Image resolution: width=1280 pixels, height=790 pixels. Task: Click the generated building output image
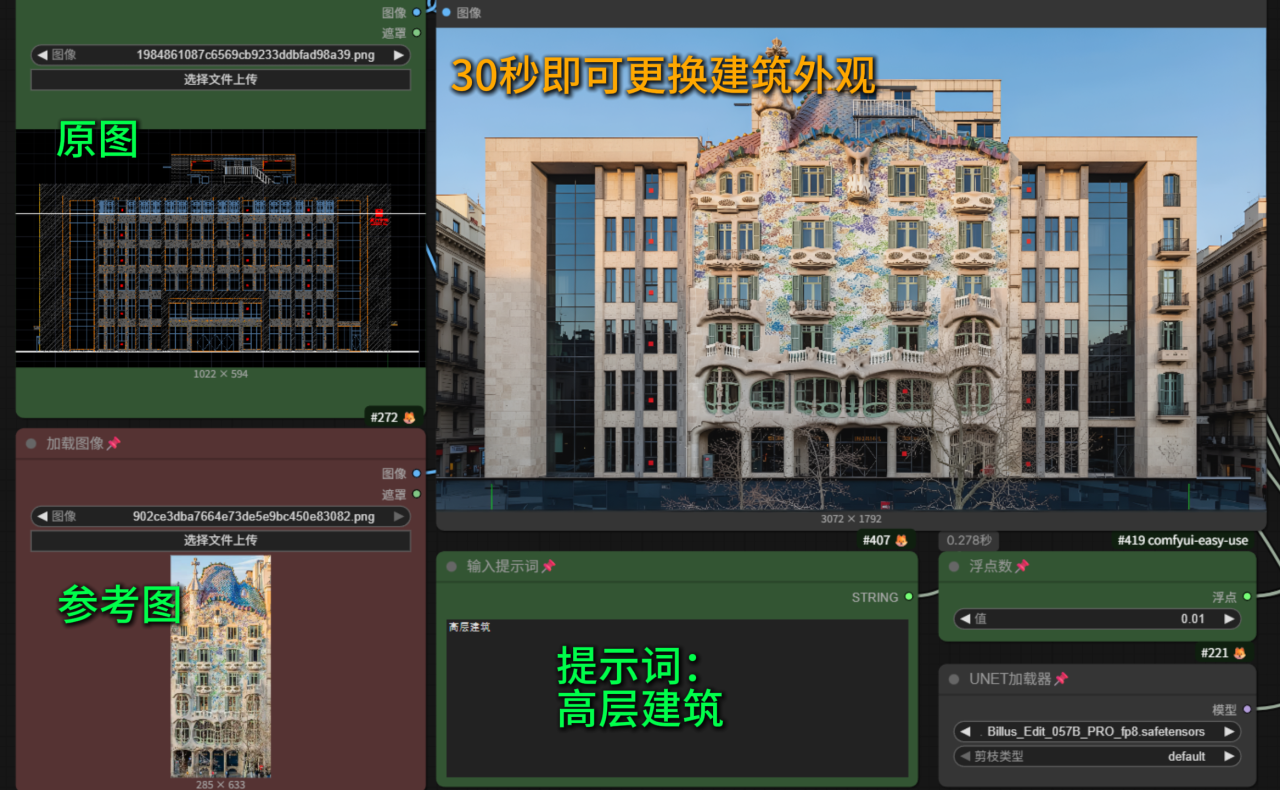pyautogui.click(x=851, y=269)
